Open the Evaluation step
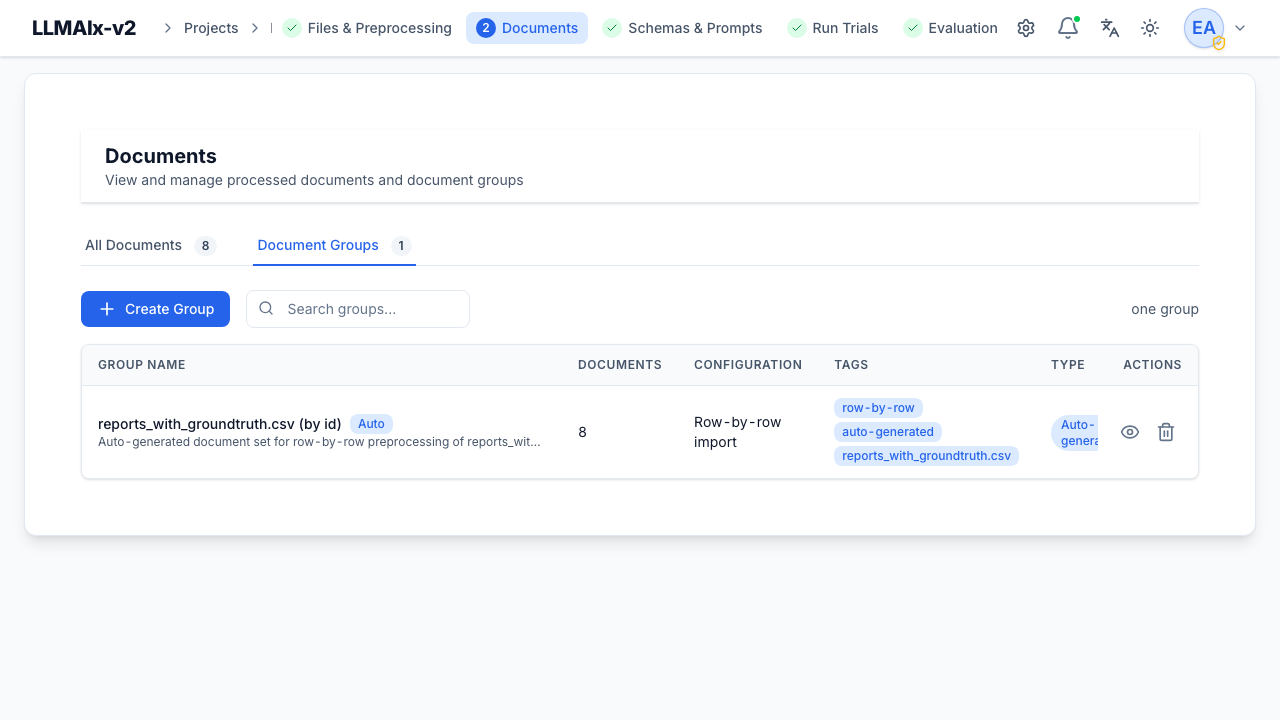Screen dimensions: 1280x720 [x=950, y=28]
